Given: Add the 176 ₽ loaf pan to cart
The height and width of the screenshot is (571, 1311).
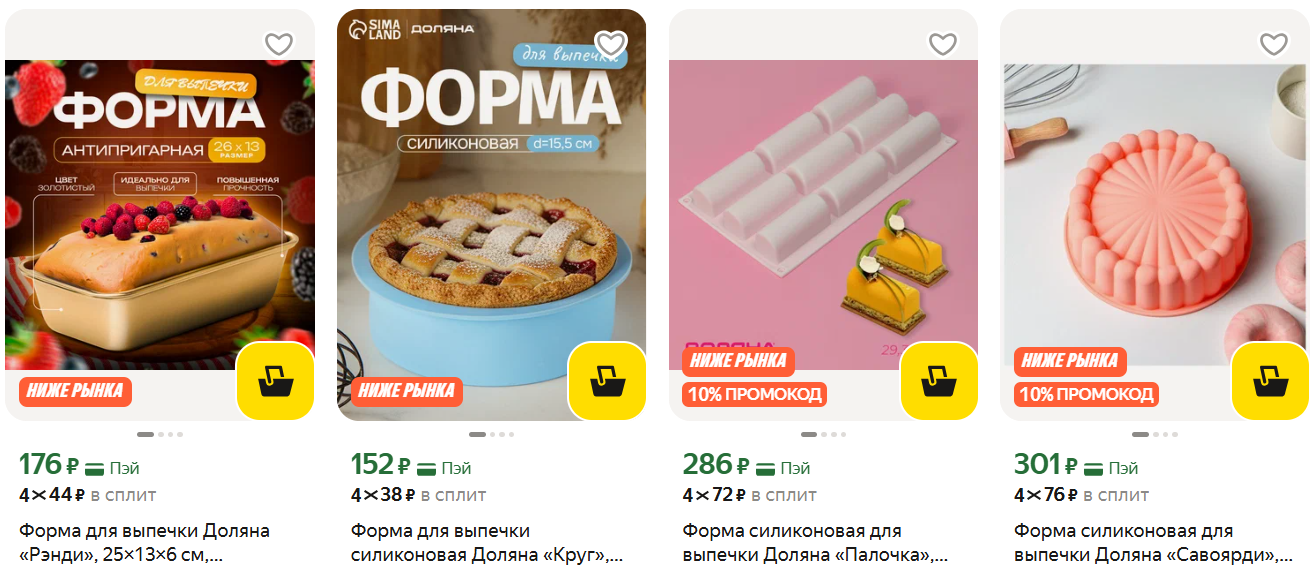Looking at the screenshot, I should [x=275, y=381].
